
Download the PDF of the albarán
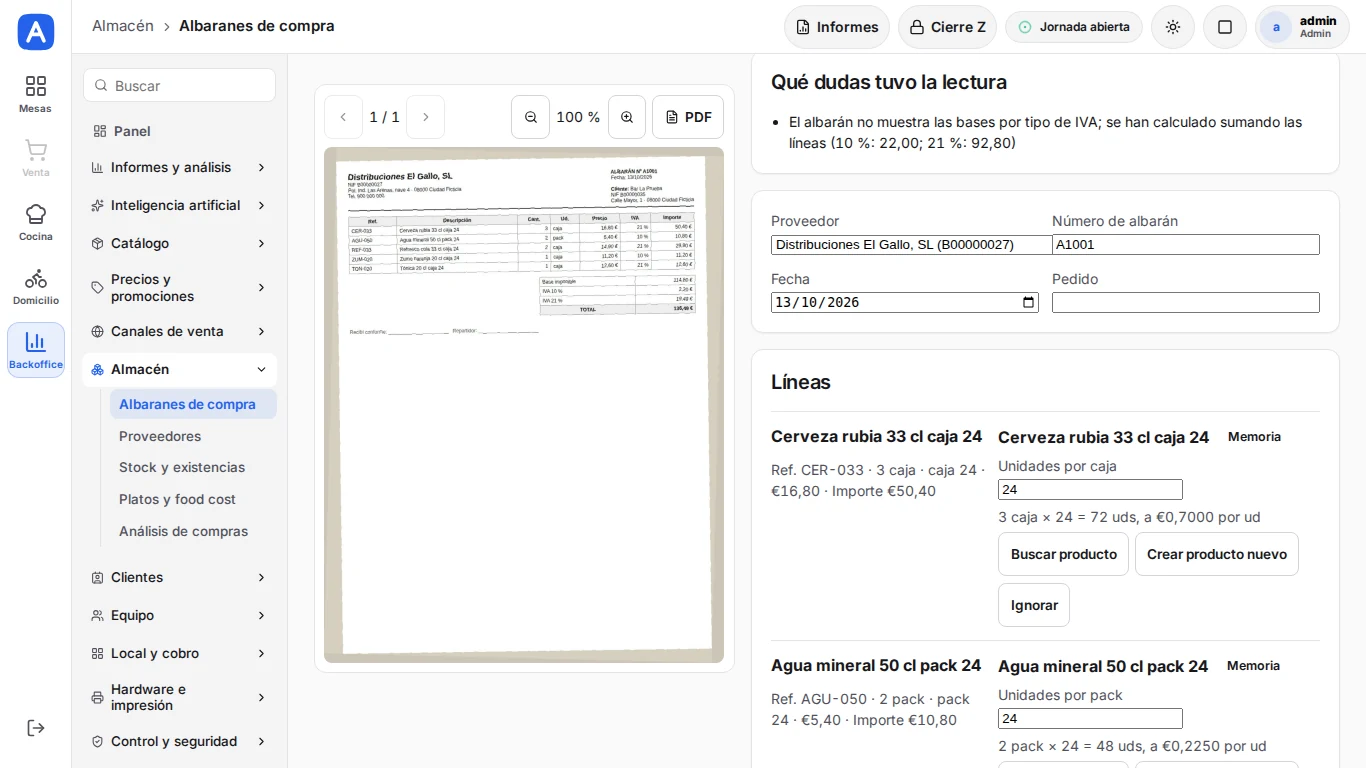click(x=688, y=117)
